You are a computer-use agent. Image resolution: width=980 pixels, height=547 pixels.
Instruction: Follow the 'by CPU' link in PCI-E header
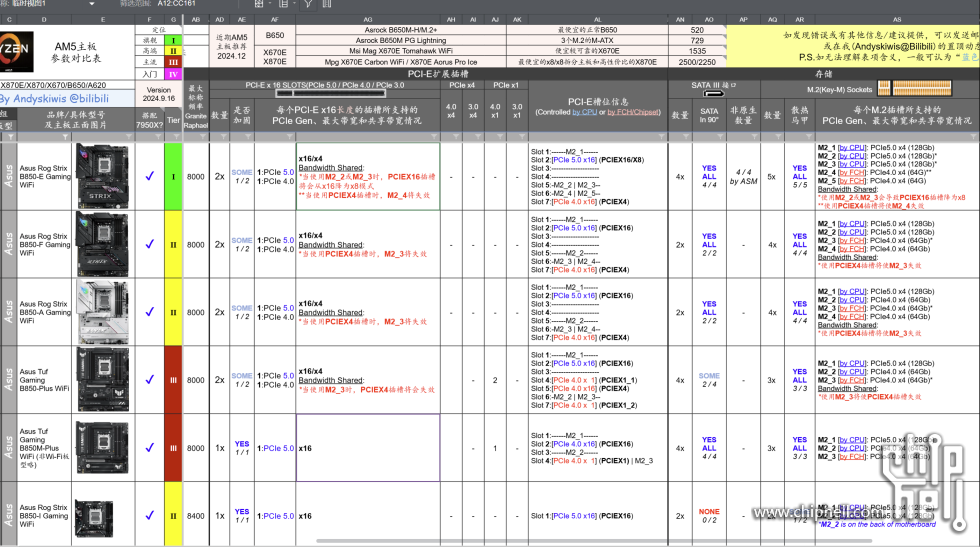584,112
